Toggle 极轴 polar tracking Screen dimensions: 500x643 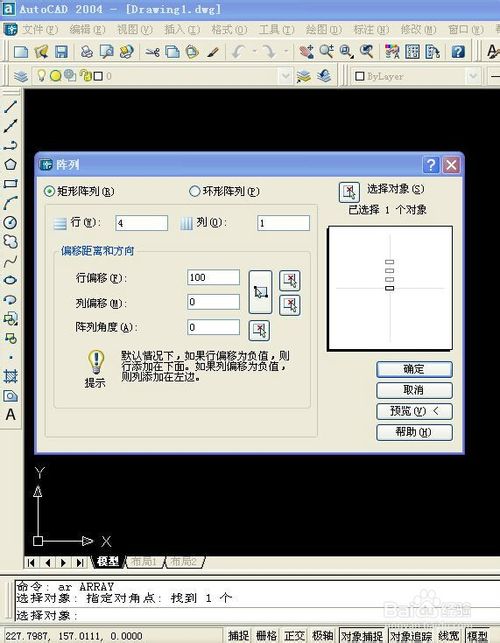(x=322, y=636)
